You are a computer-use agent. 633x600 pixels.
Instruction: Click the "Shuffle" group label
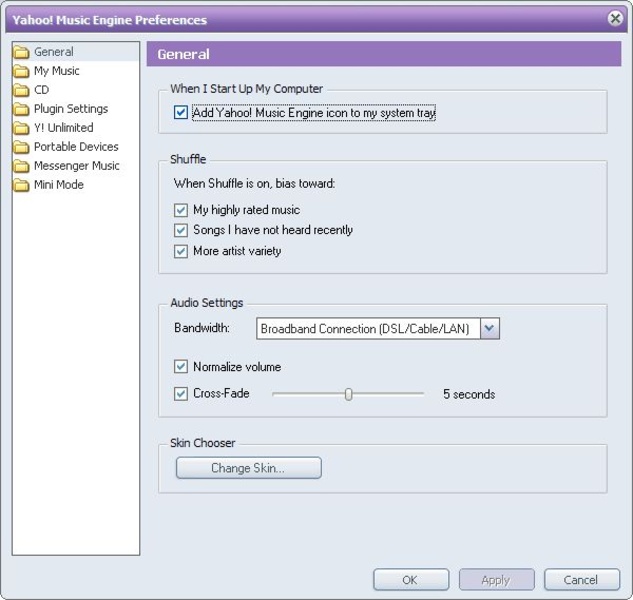click(188, 159)
